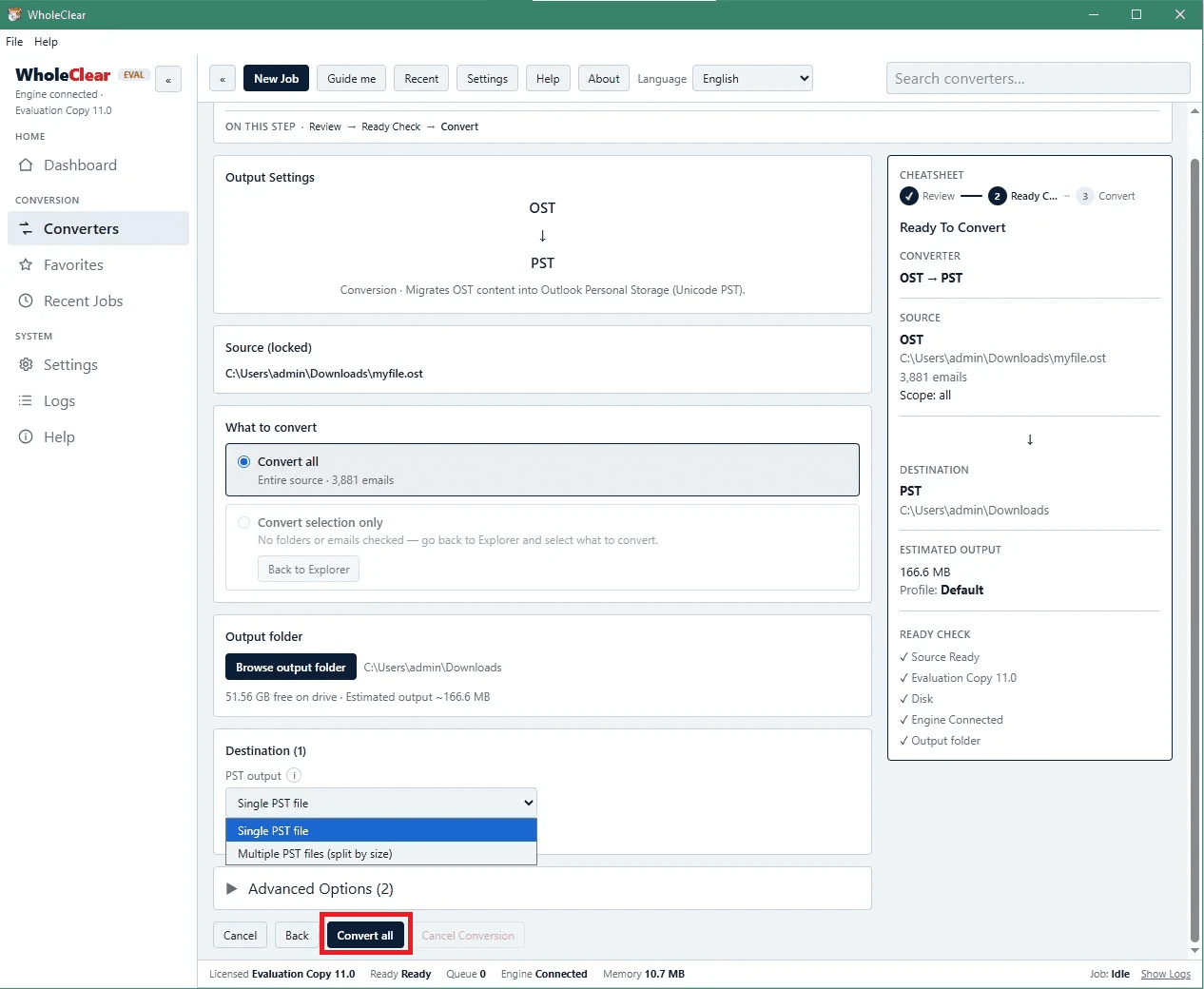The height and width of the screenshot is (989, 1204).
Task: Click the 'Review' breadcrumb step
Action: [325, 126]
